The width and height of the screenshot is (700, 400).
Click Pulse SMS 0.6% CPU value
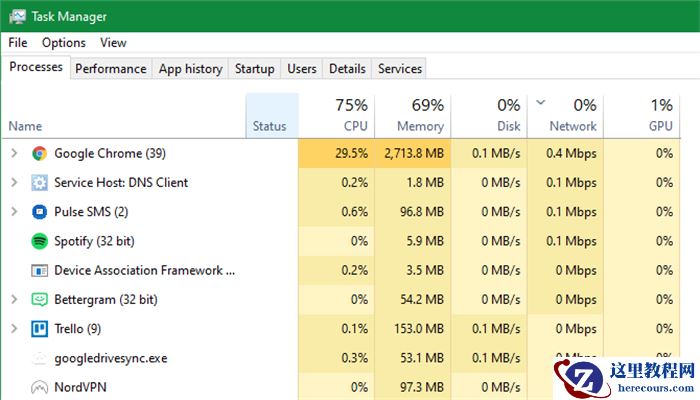(x=355, y=212)
